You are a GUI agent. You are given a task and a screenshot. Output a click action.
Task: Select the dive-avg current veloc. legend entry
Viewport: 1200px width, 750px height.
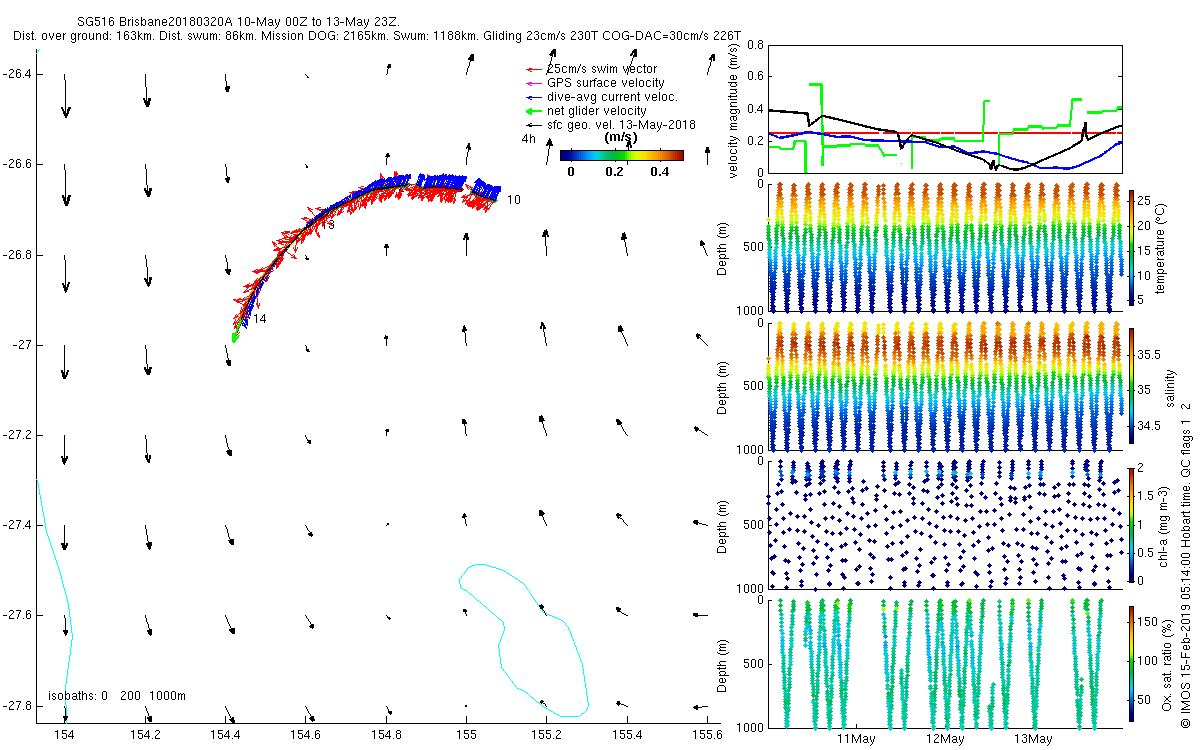pyautogui.click(x=612, y=97)
